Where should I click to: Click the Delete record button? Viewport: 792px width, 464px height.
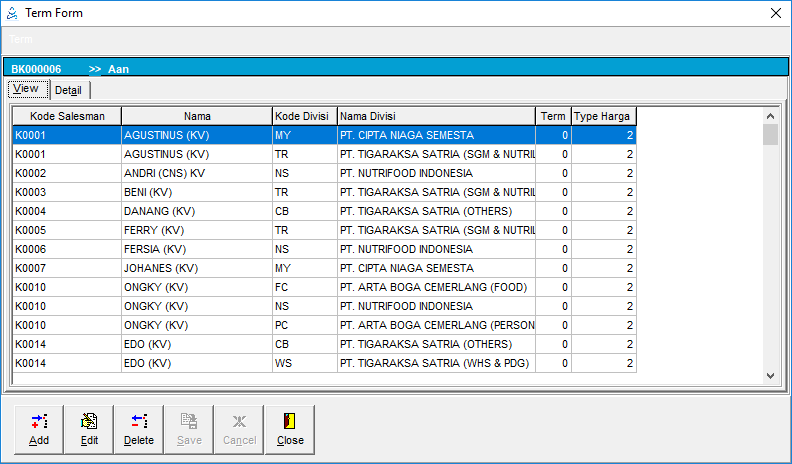click(139, 430)
